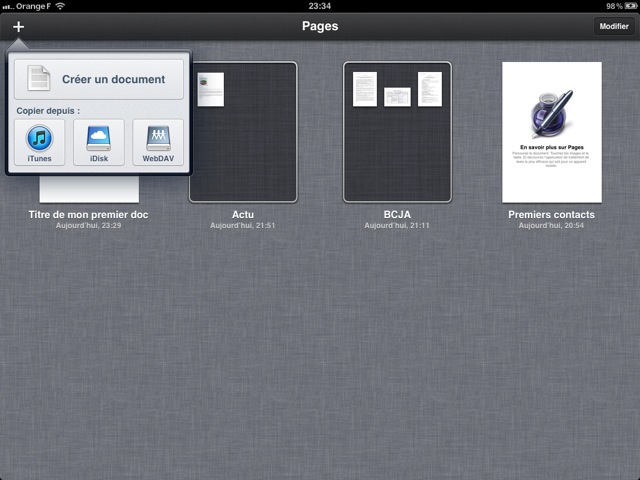Tap the "Actu" document name label
The height and width of the screenshot is (480, 640).
tap(243, 214)
